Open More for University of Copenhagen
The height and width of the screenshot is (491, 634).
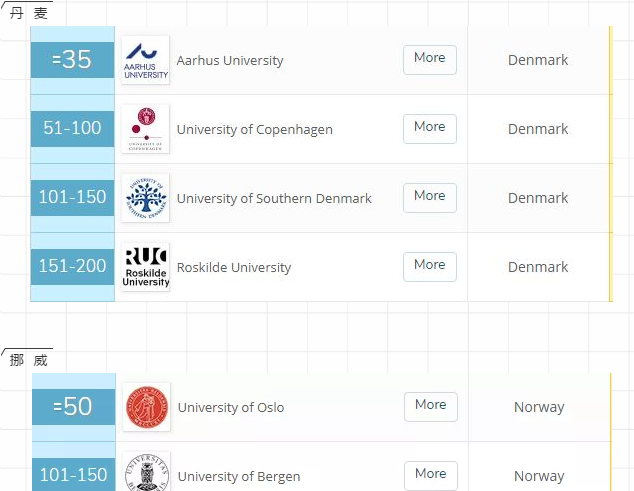click(x=430, y=129)
